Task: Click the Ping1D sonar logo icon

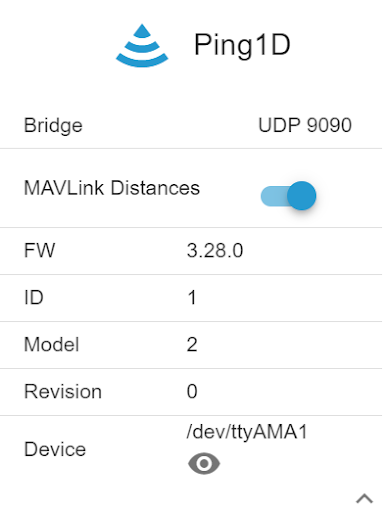Action: tap(142, 45)
